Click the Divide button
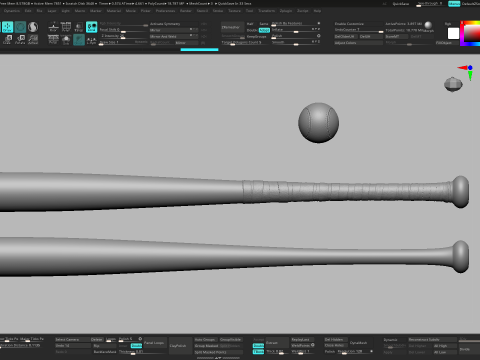Viewport: 480px width, 360px height. coord(469,349)
